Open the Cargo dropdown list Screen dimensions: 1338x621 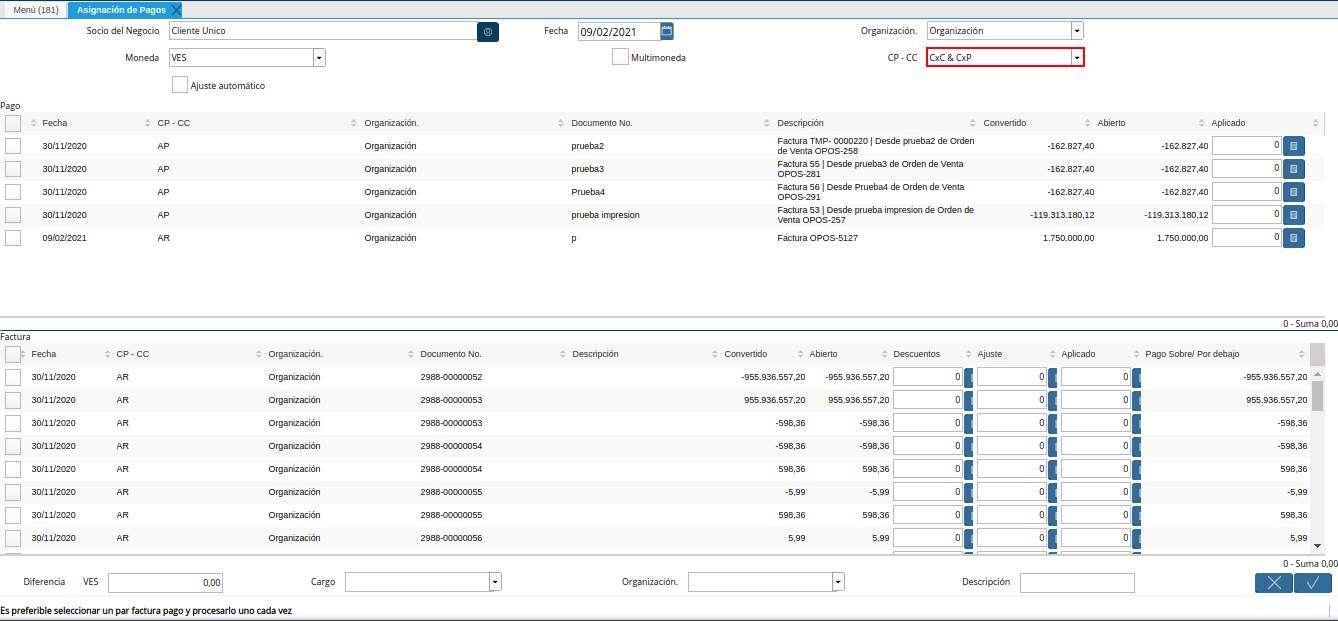click(495, 582)
